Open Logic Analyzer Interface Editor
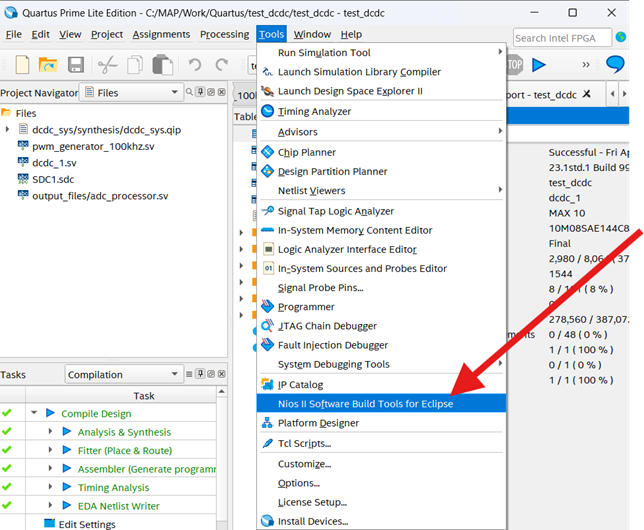 [x=382, y=249]
